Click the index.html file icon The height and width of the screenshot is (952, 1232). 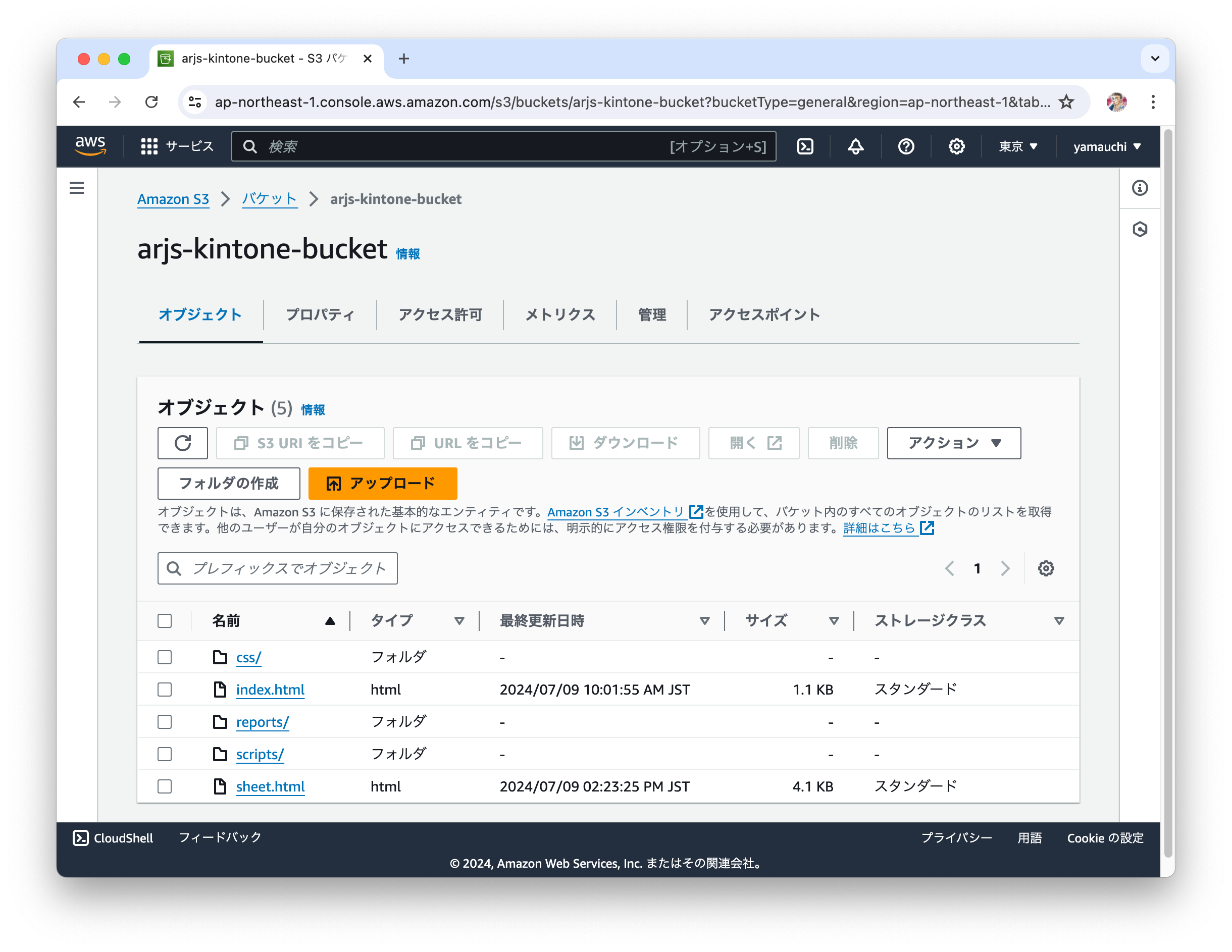[220, 689]
